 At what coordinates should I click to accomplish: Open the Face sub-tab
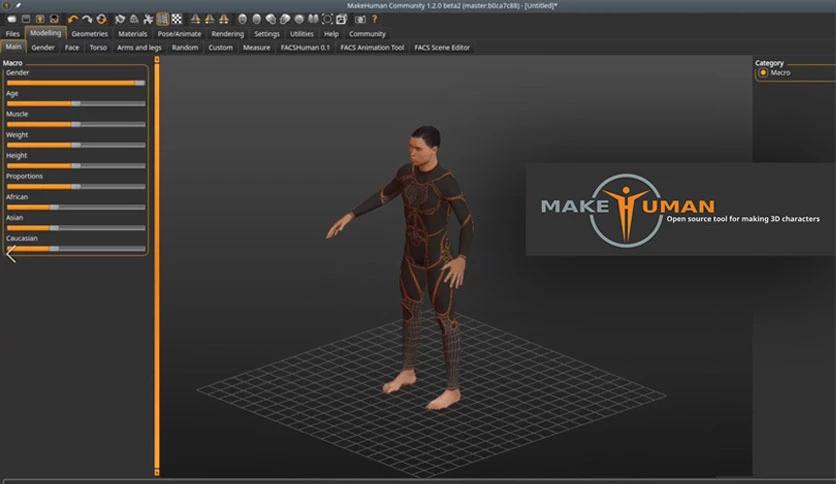(72, 47)
